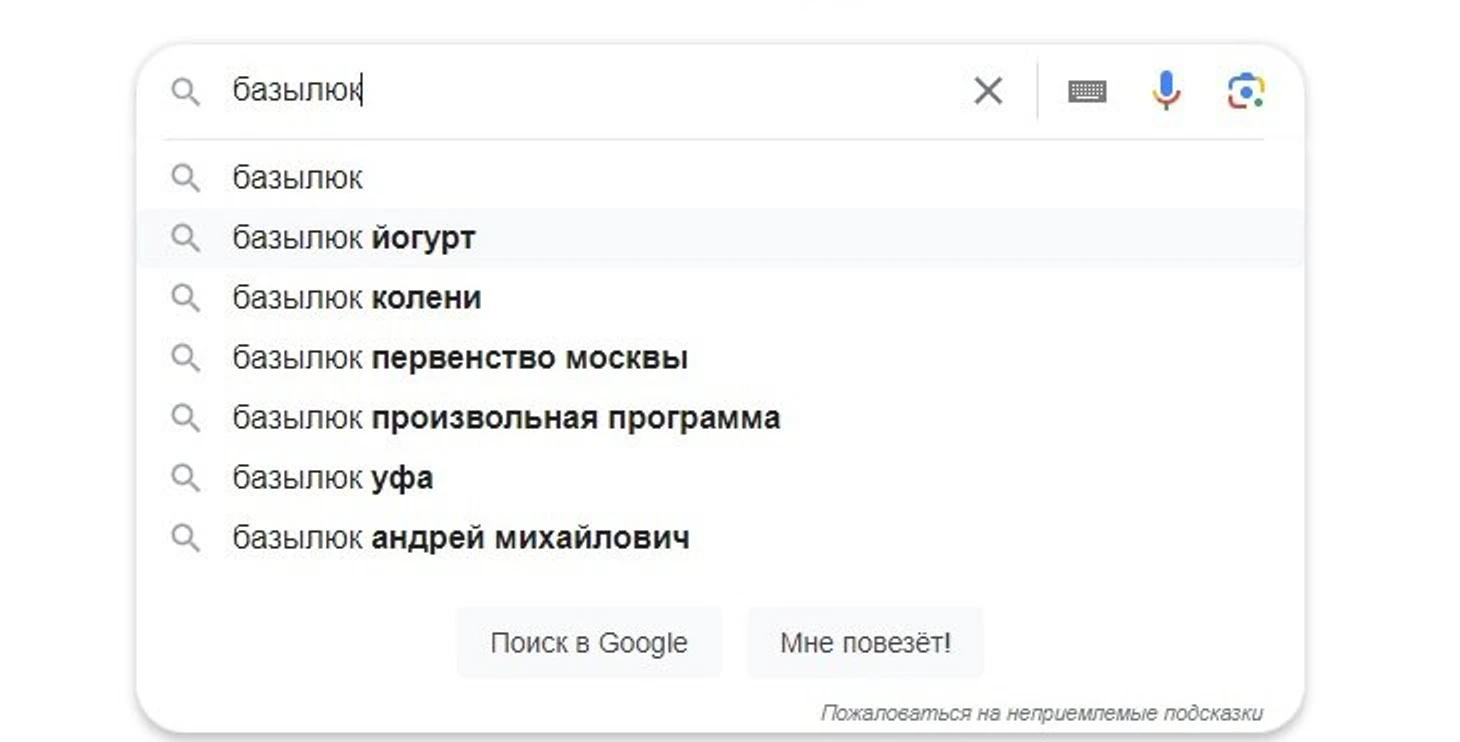The image size is (1460, 742).
Task: Focus the search text field
Action: point(600,91)
